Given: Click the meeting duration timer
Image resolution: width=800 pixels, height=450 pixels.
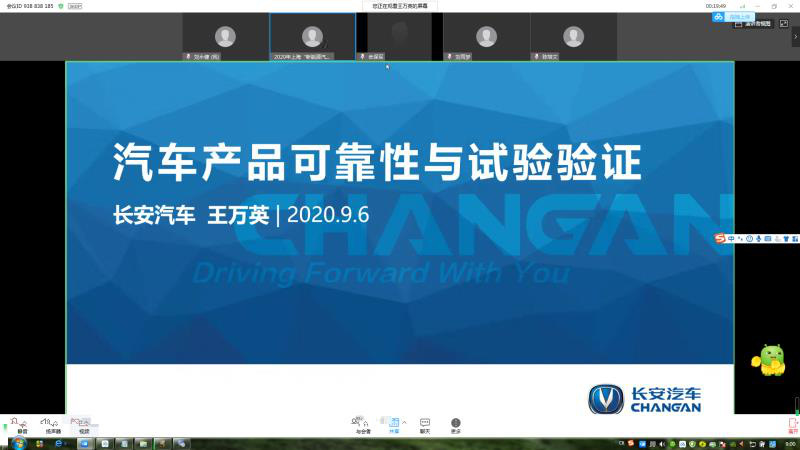Looking at the screenshot, I should pyautogui.click(x=716, y=6).
